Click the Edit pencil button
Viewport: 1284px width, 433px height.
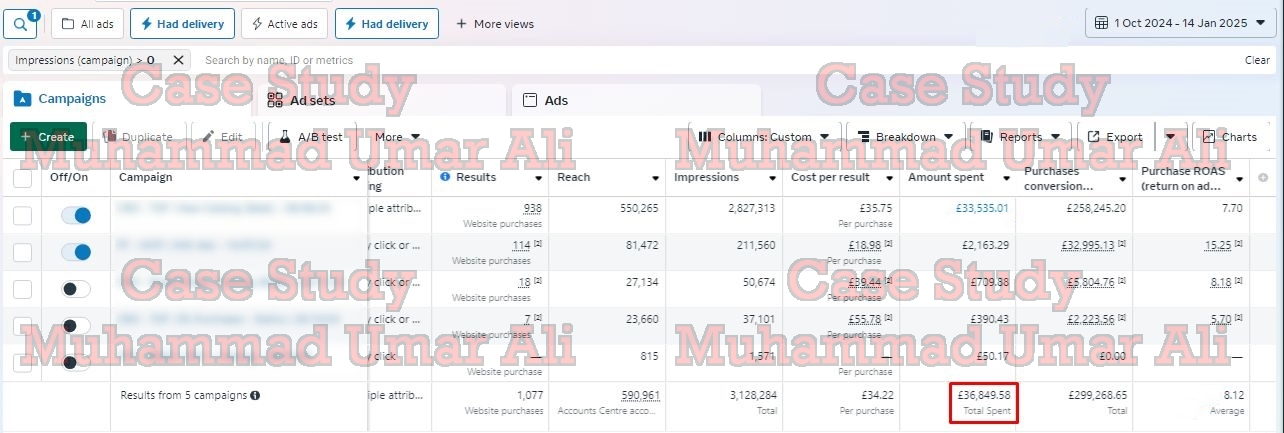pyautogui.click(x=222, y=137)
